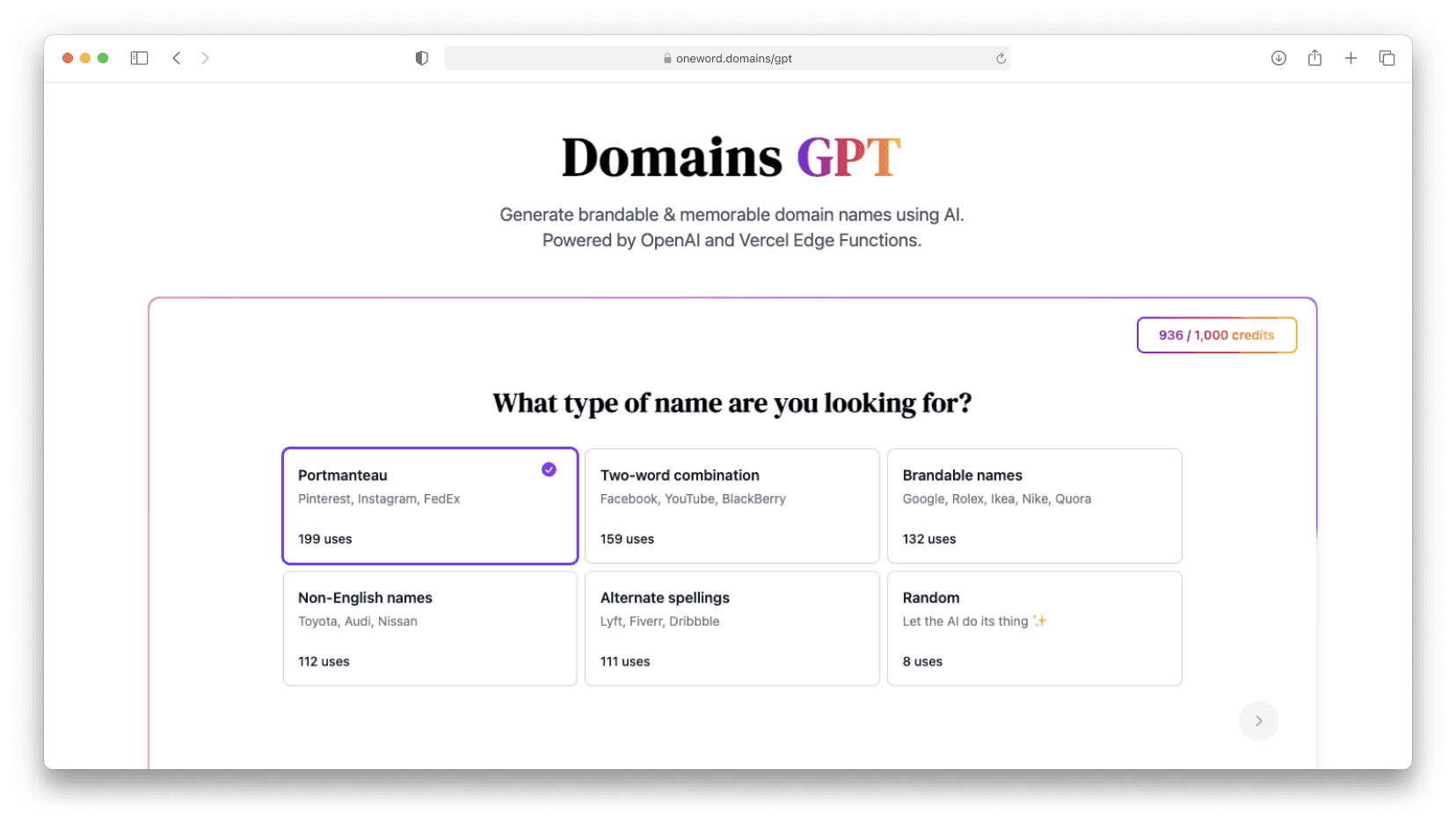Viewport: 1456px width, 822px height.
Task: Expand the browser back navigation arrow
Action: 177,57
